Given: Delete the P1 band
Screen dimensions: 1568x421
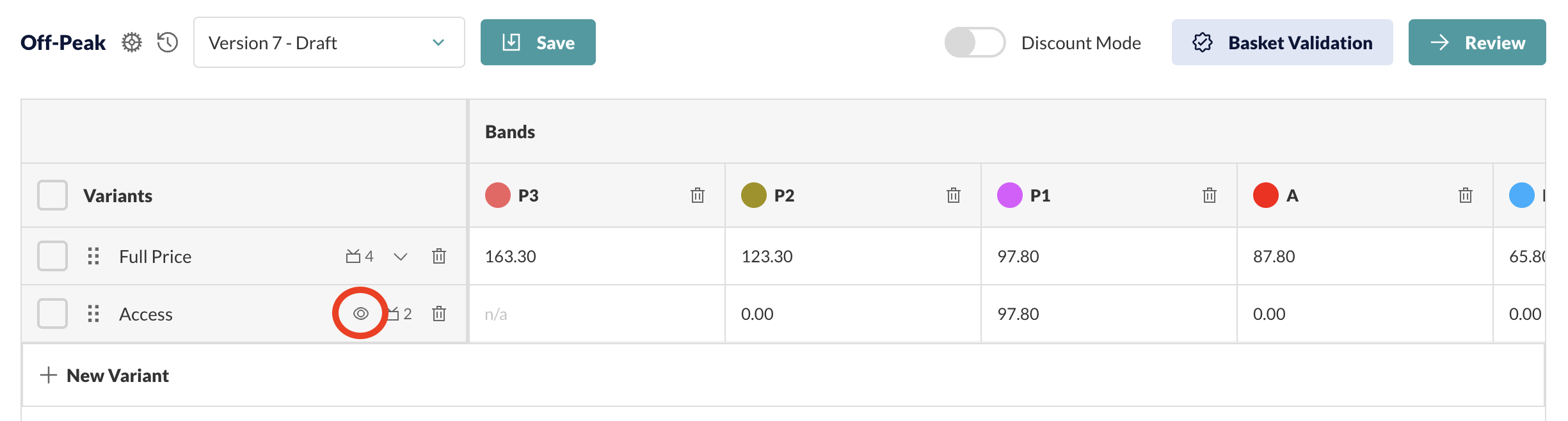Looking at the screenshot, I should coord(1210,195).
